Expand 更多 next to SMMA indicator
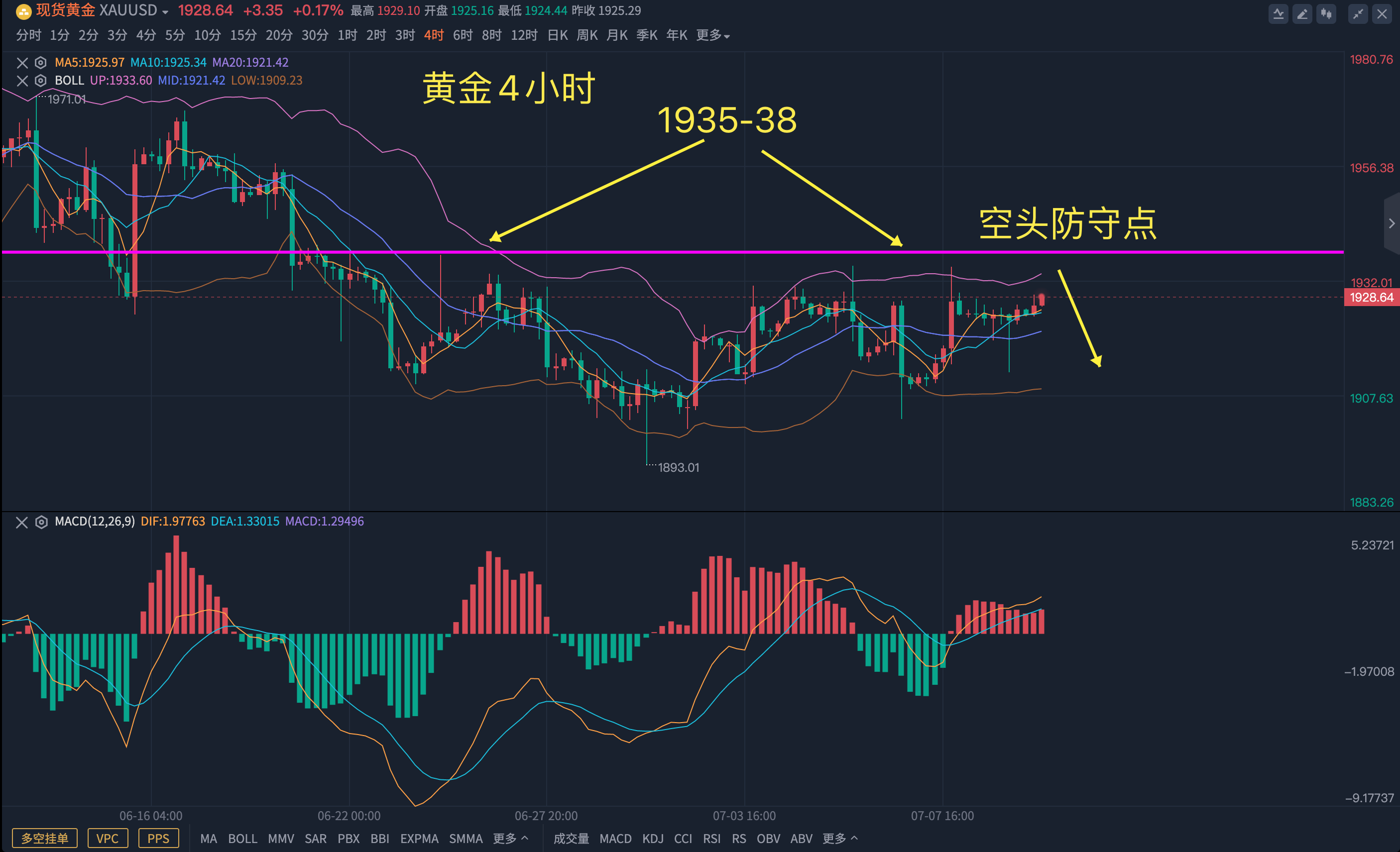1400x852 pixels. (510, 839)
